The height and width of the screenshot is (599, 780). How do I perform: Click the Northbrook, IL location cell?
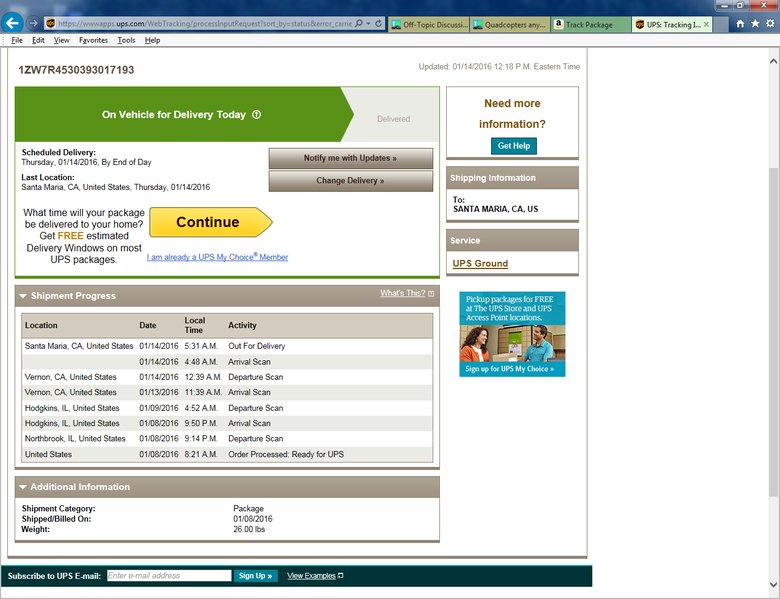click(x=75, y=439)
